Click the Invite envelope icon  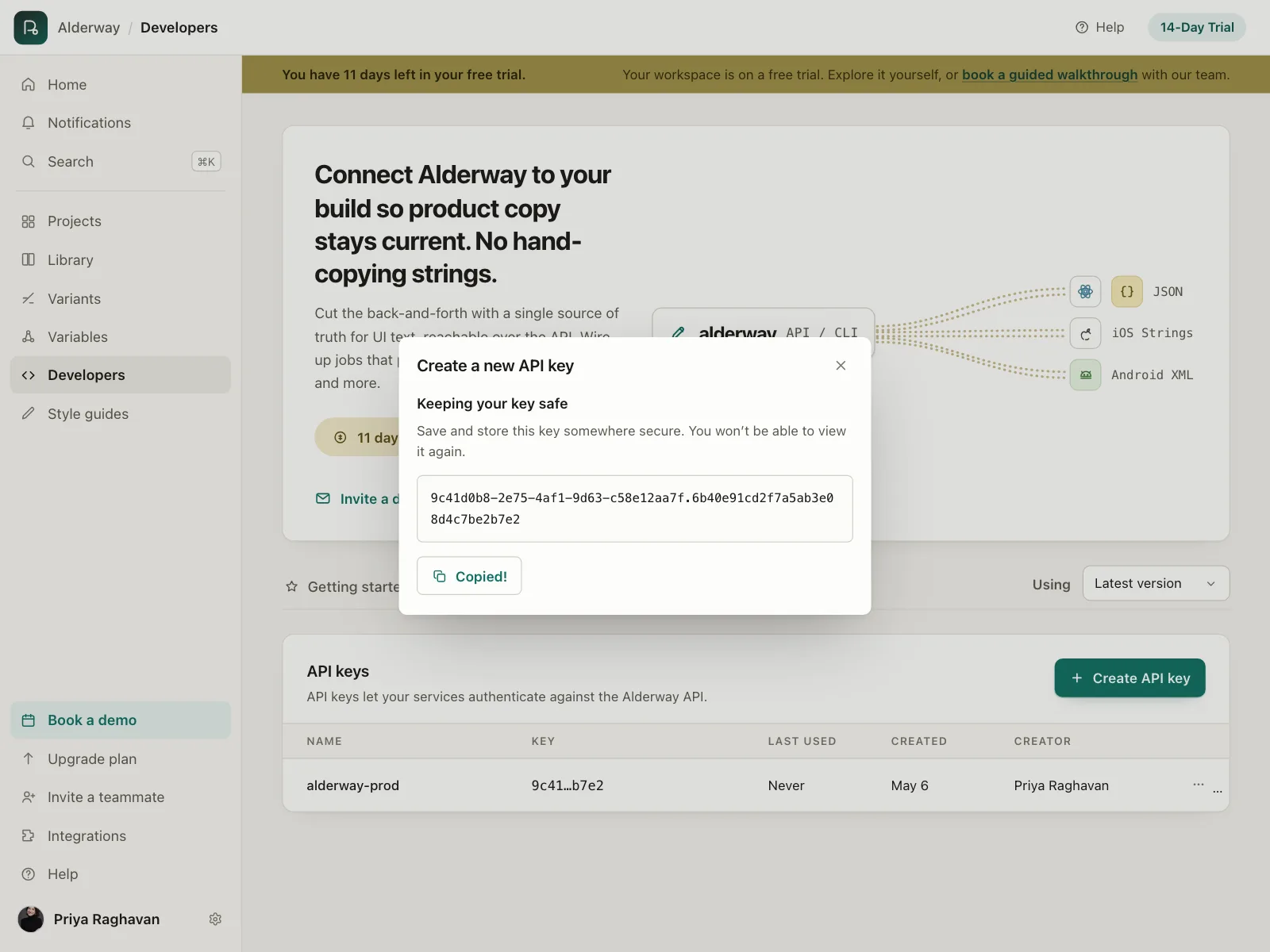[323, 499]
